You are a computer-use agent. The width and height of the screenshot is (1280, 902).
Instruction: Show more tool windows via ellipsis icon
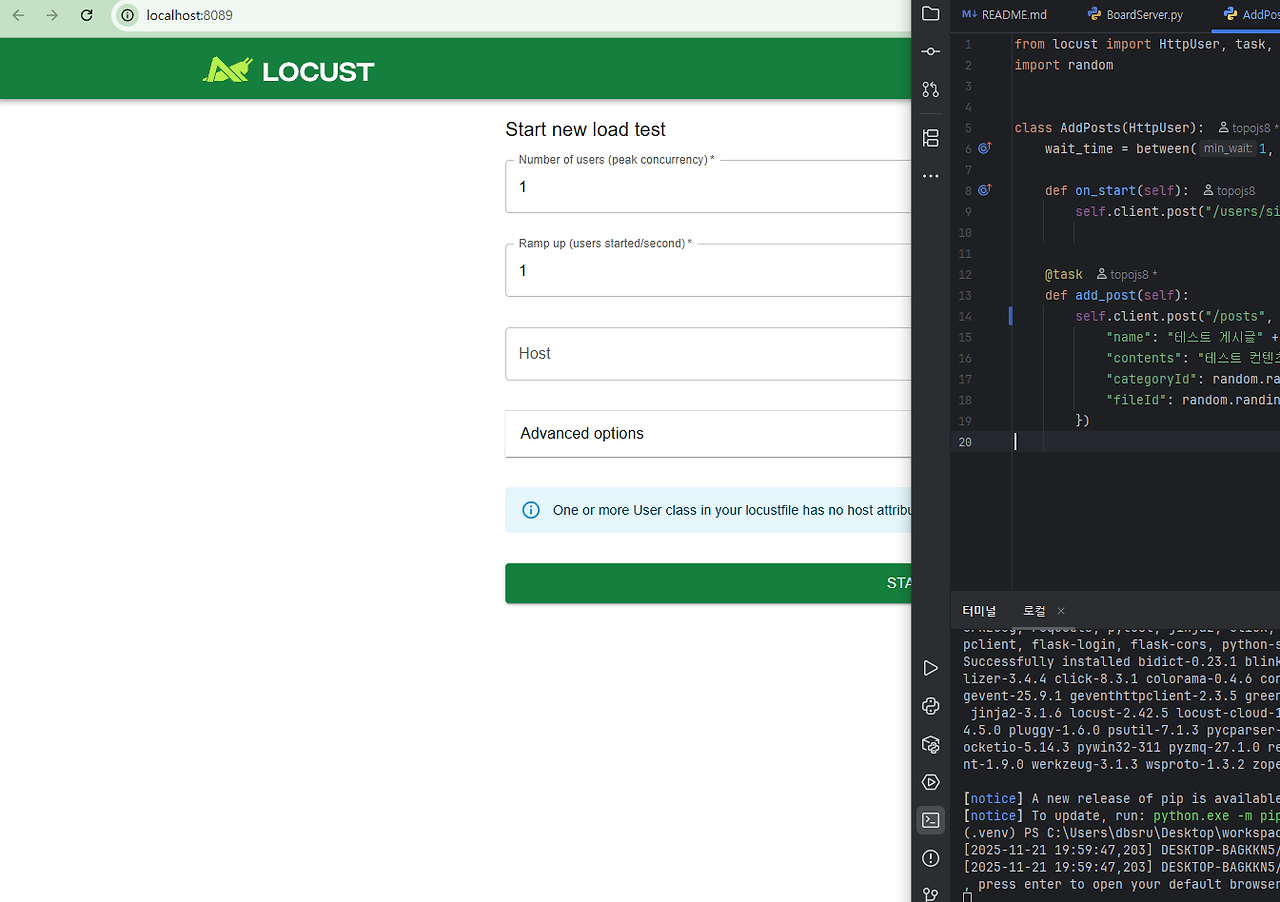tap(930, 176)
